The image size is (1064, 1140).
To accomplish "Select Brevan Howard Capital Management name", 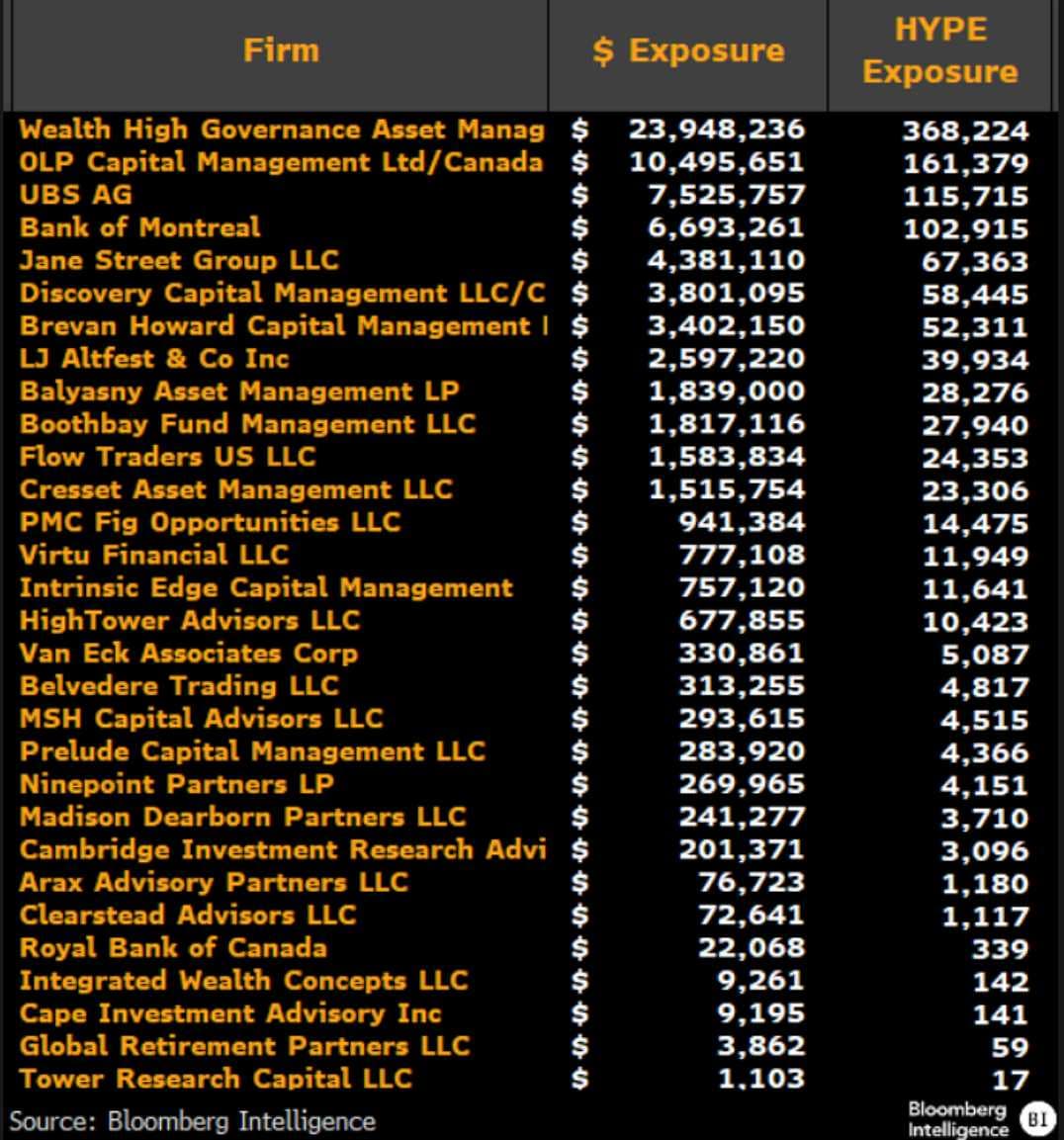I will [275, 325].
